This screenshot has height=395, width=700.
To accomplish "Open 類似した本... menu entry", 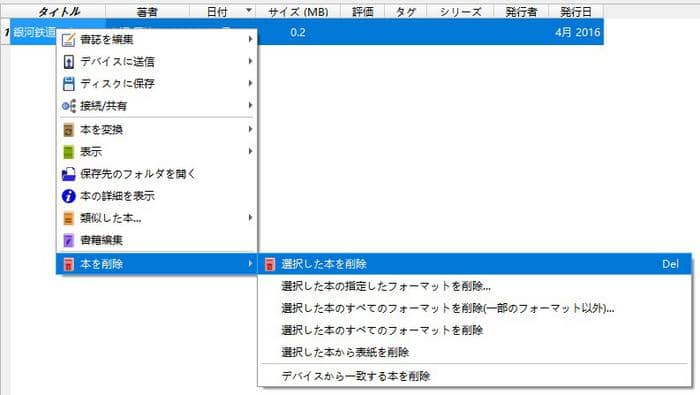I will 157,218.
